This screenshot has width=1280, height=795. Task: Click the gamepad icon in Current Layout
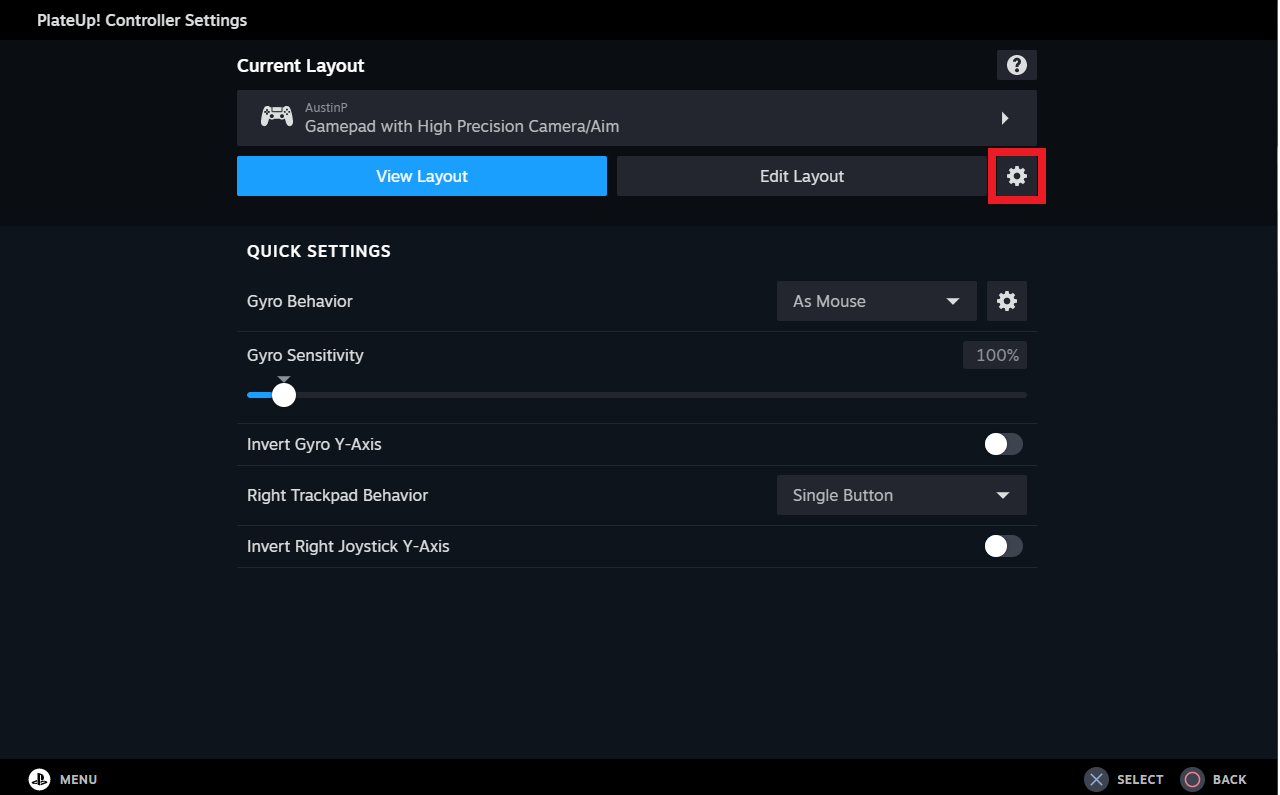(x=277, y=117)
